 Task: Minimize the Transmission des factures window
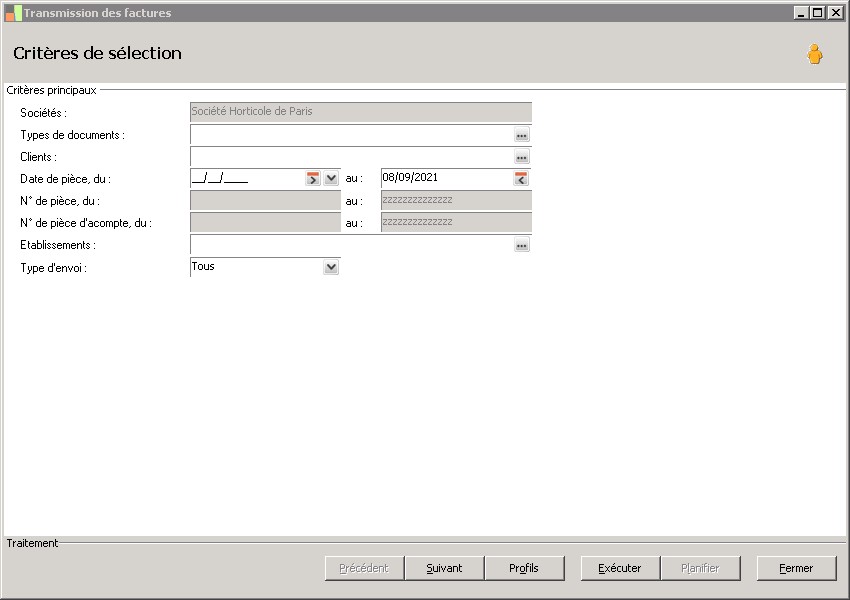point(802,12)
